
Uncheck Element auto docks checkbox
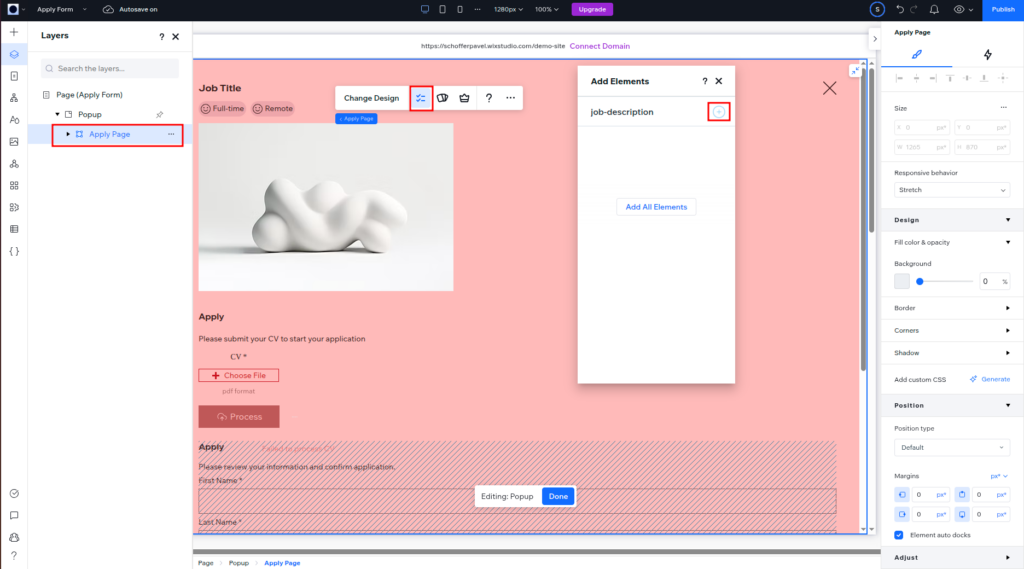click(x=899, y=535)
